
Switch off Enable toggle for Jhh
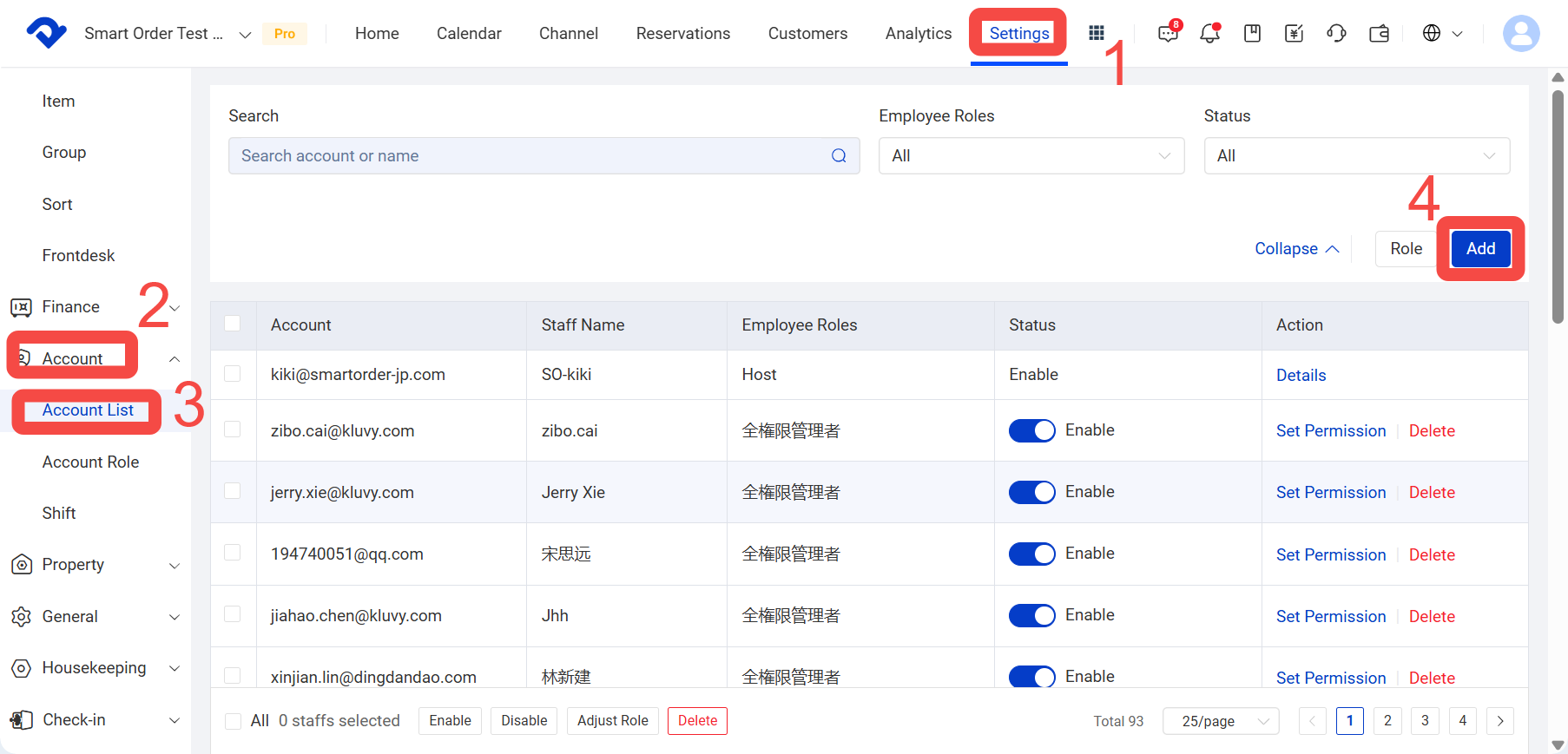(1031, 615)
